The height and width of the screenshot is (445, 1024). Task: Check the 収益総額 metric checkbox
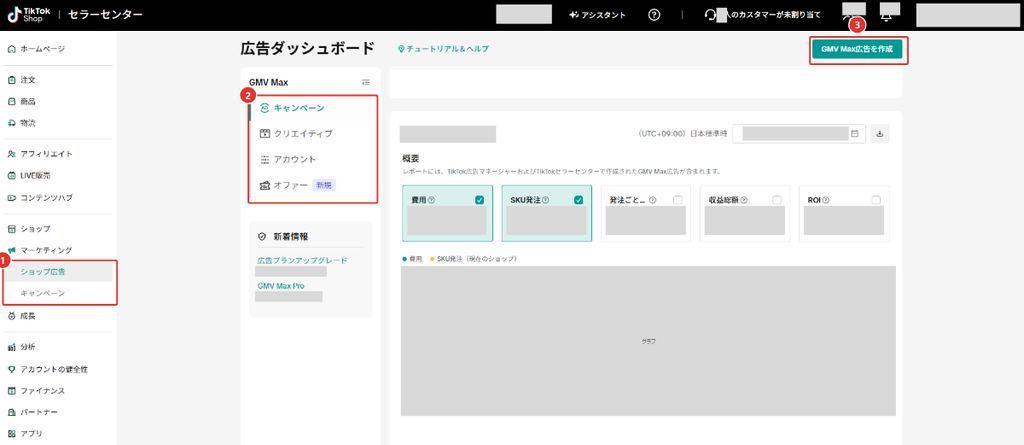point(776,200)
